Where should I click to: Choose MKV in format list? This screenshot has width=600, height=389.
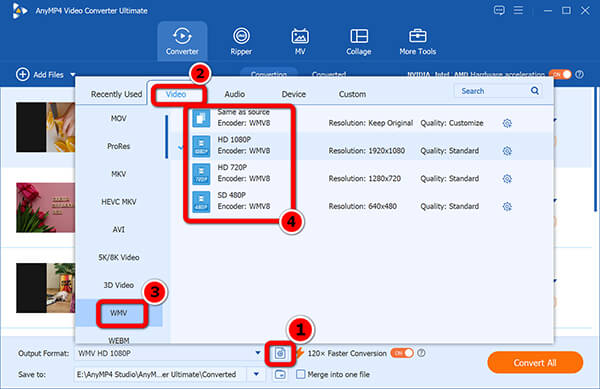[119, 174]
